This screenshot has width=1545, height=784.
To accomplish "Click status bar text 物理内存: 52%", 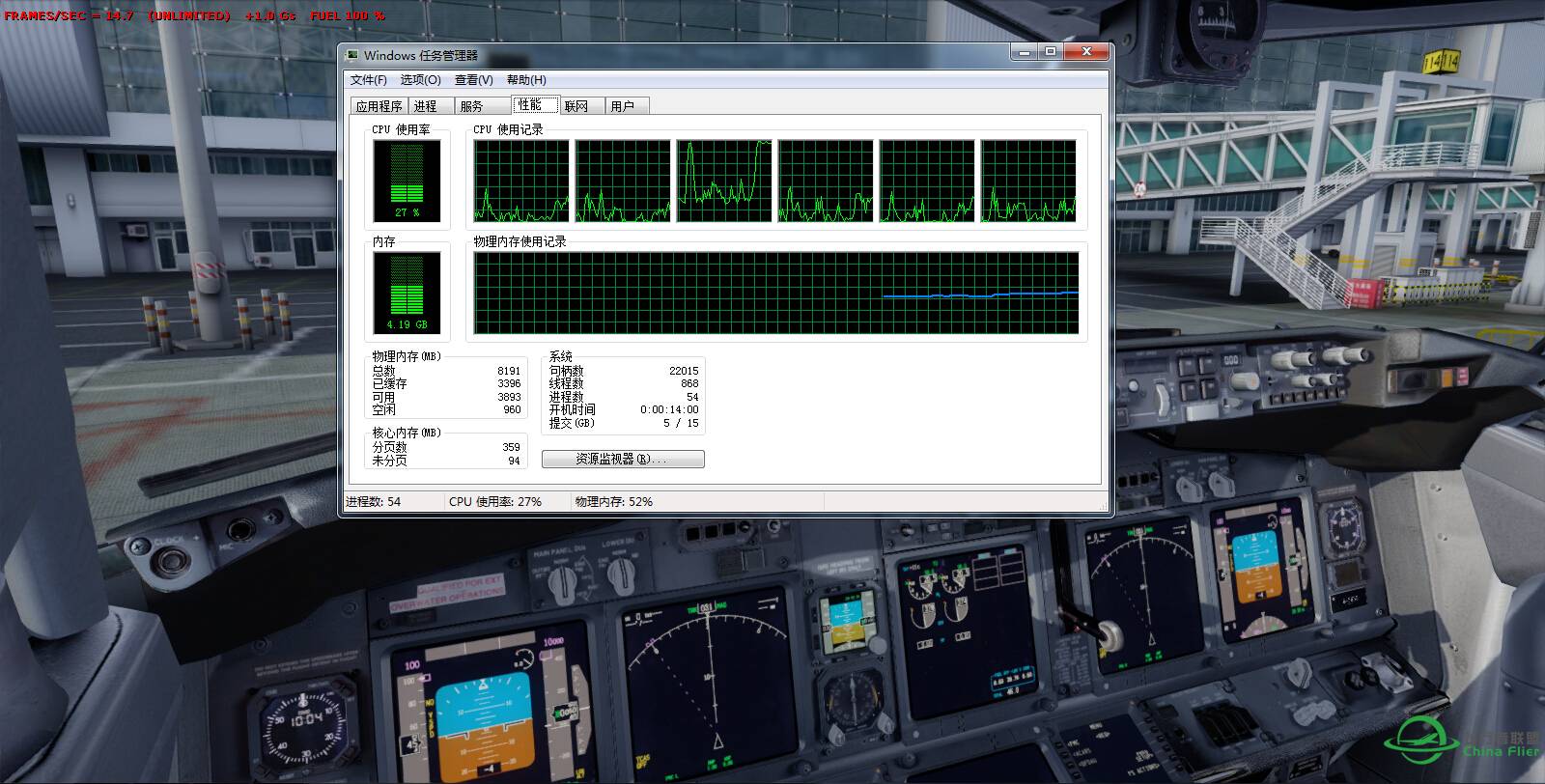I will click(x=614, y=502).
